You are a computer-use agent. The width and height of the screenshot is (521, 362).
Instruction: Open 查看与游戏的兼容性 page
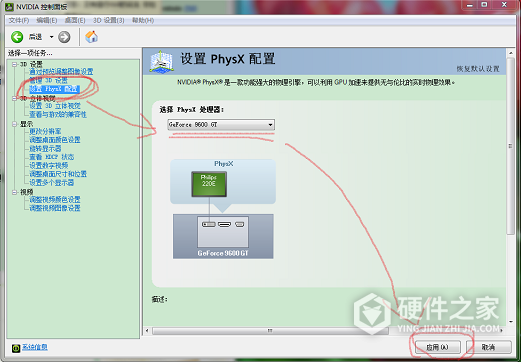point(58,115)
